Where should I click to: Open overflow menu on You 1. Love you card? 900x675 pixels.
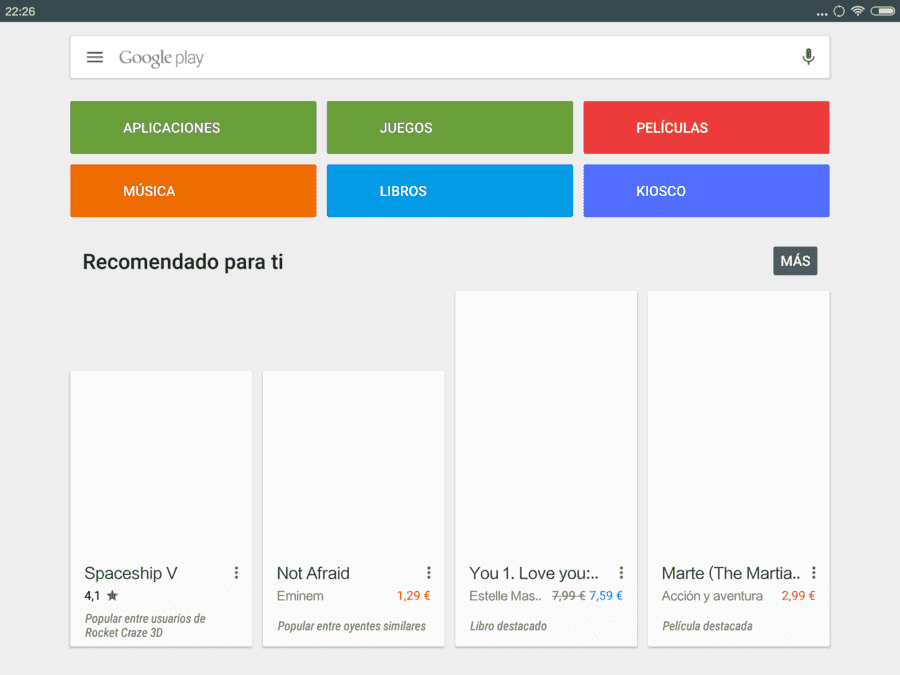coord(621,572)
